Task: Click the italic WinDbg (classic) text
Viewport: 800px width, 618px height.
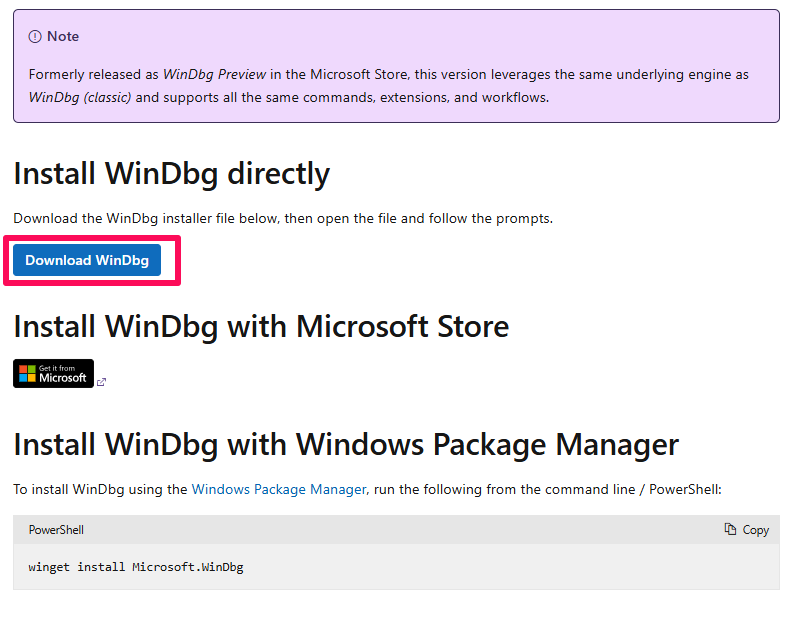Action: point(80,97)
